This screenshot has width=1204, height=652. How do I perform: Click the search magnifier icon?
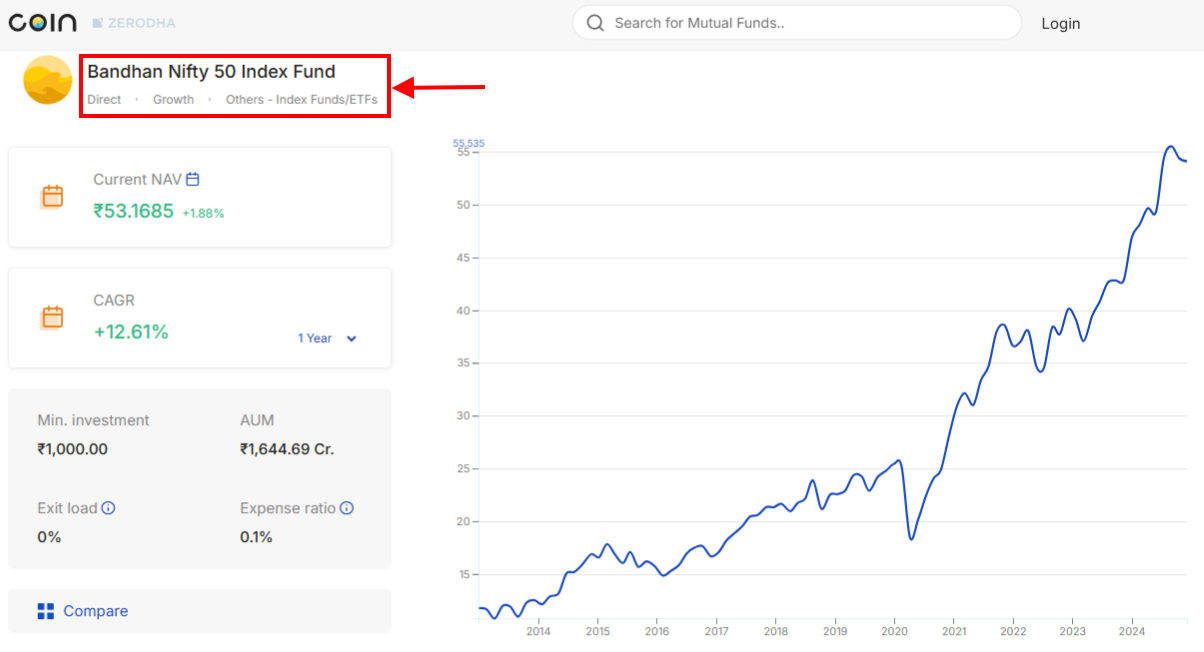595,22
